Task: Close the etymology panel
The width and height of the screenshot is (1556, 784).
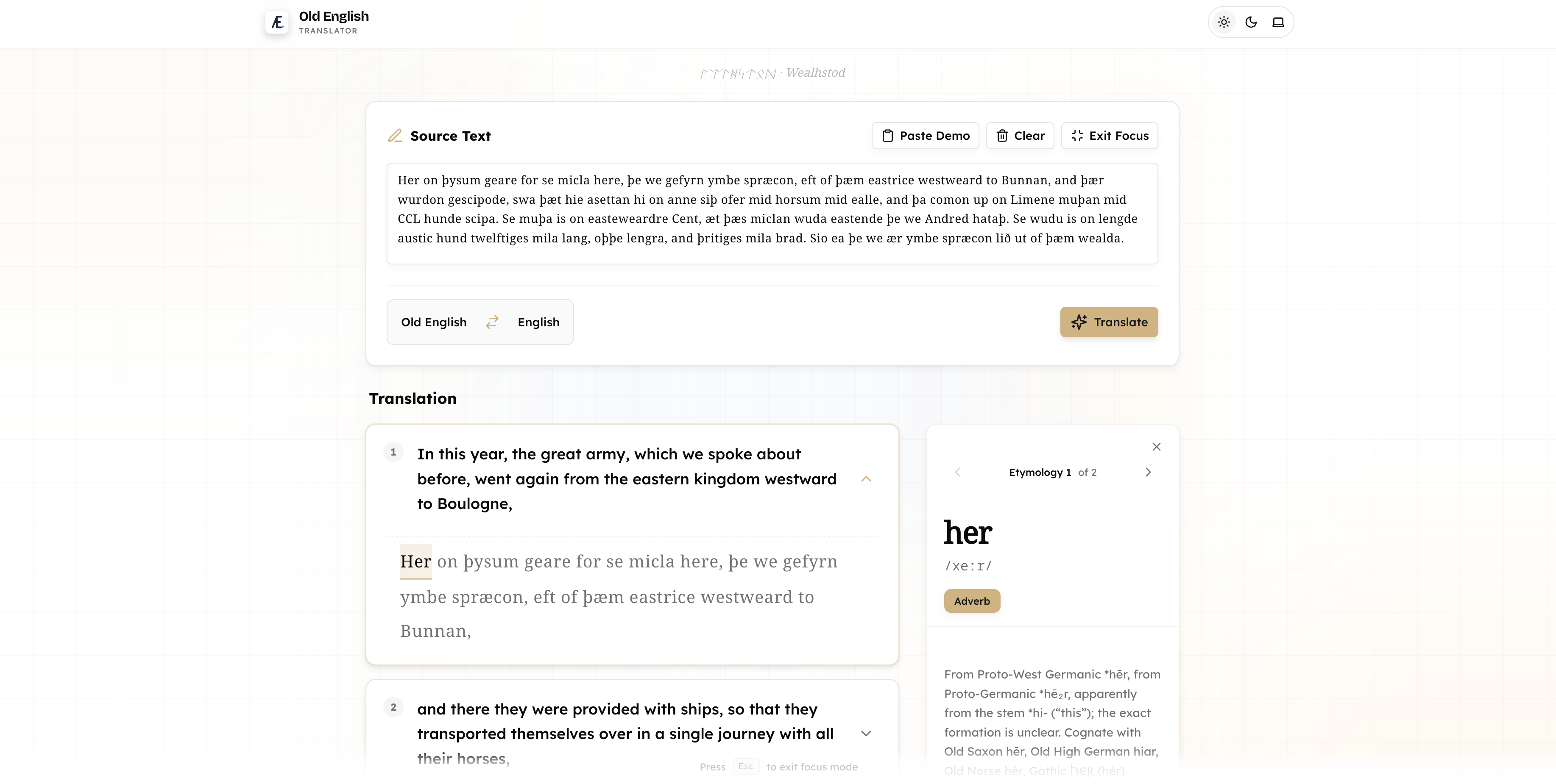Action: 1157,447
